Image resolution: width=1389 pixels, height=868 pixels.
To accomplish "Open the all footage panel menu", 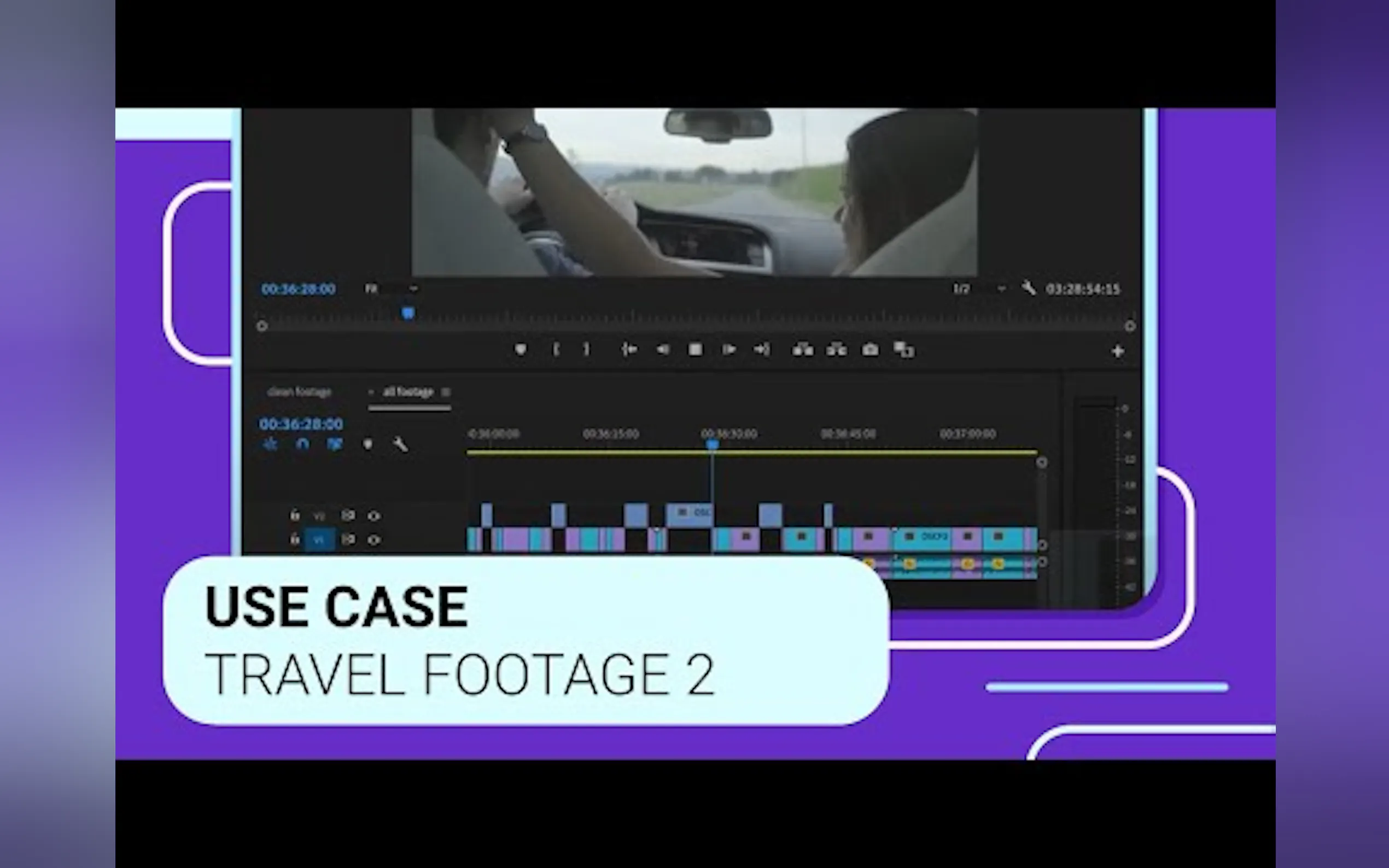I will click(x=446, y=392).
